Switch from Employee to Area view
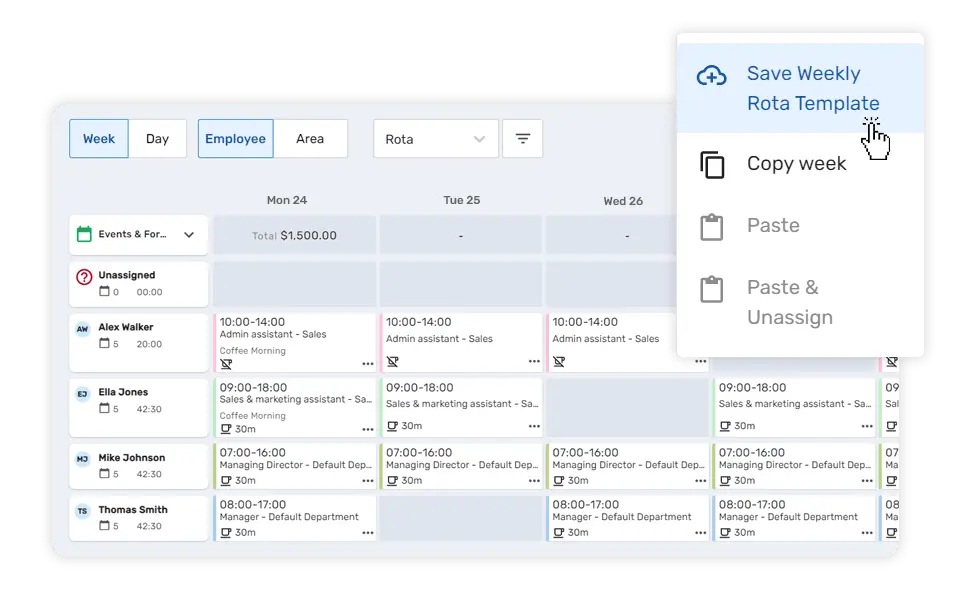This screenshot has height=603, width=964. point(311,138)
